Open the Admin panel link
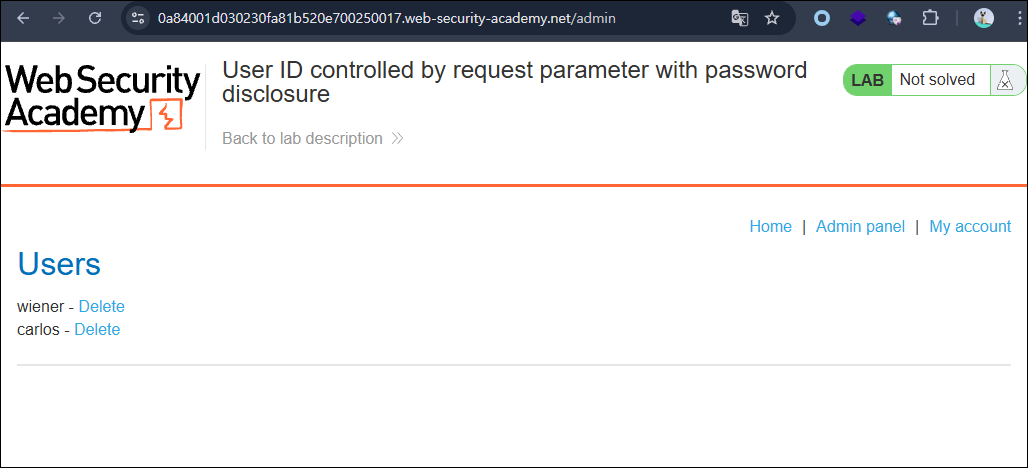This screenshot has height=468, width=1028. pos(860,226)
